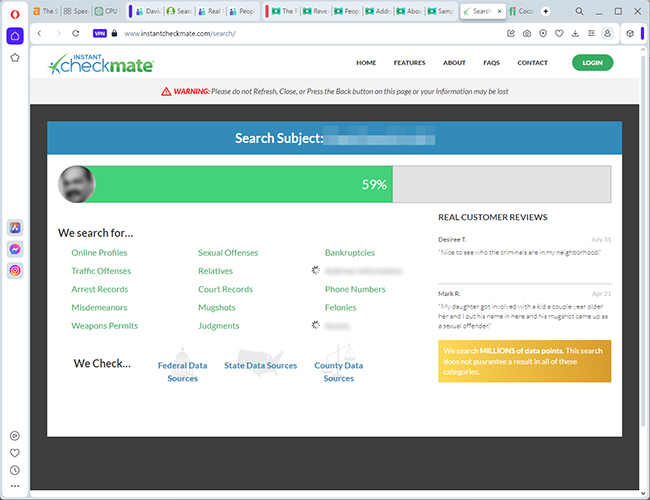Image resolution: width=650 pixels, height=500 pixels.
Task: Click the Arrest Records item
Action: (x=99, y=289)
